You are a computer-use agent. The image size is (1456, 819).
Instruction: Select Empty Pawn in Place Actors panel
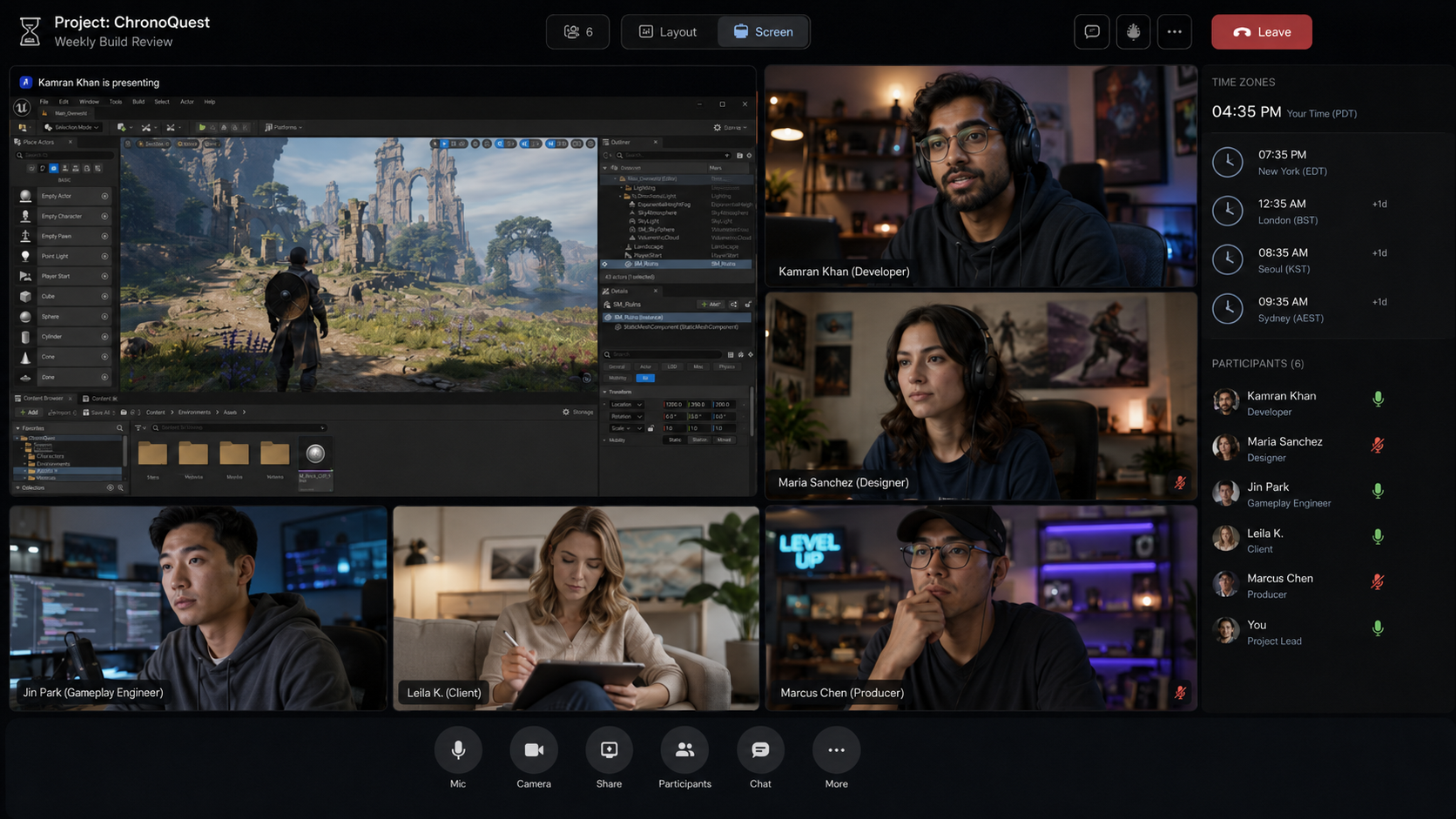tap(64, 236)
